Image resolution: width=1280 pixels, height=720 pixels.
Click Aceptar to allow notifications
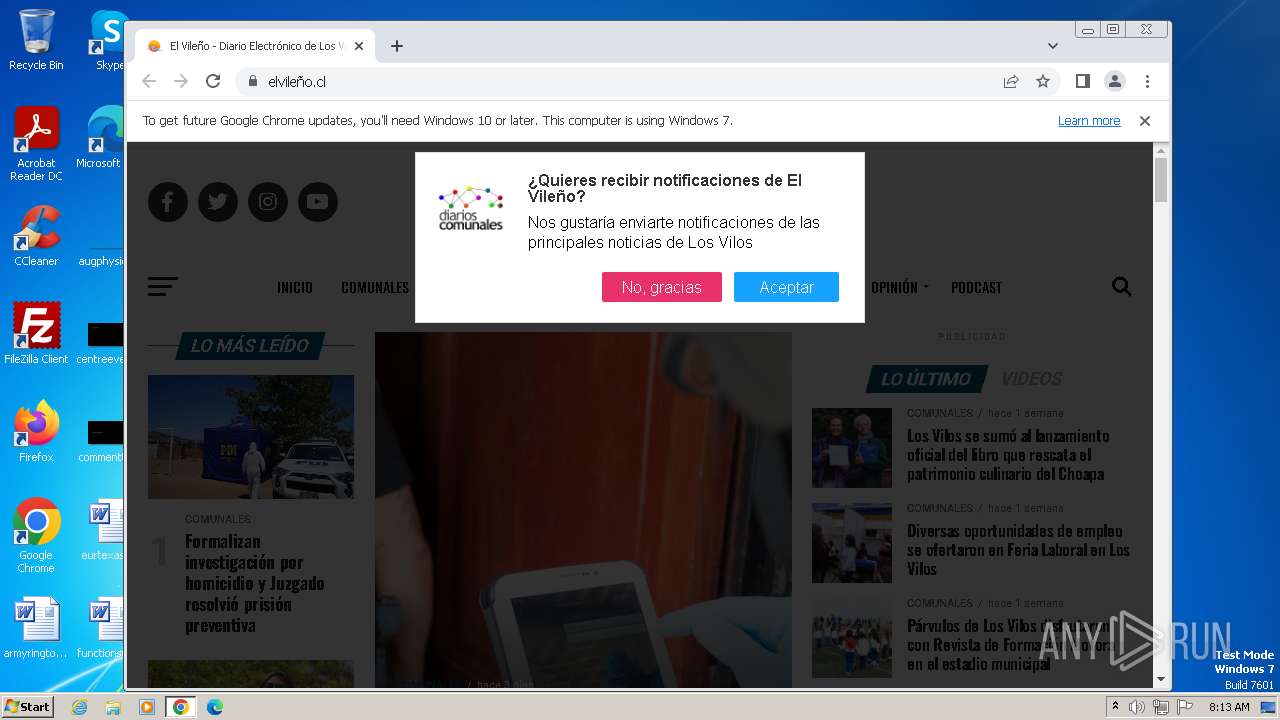(x=786, y=287)
